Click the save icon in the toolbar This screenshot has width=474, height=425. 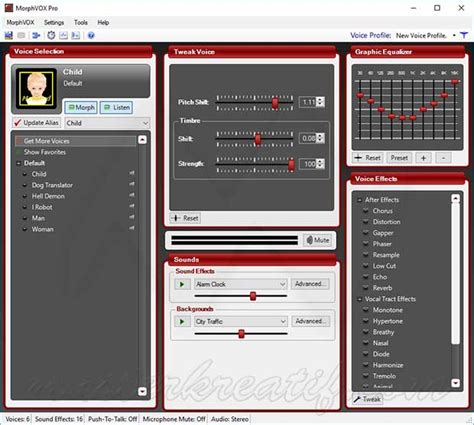pos(9,35)
